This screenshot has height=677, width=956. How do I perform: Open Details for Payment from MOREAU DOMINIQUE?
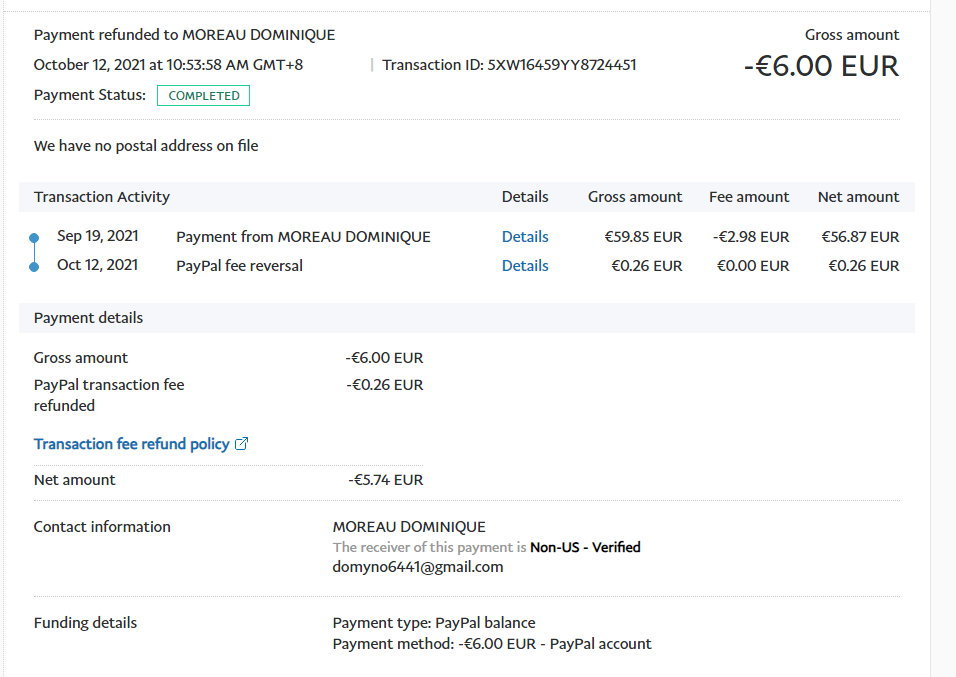pyautogui.click(x=525, y=237)
